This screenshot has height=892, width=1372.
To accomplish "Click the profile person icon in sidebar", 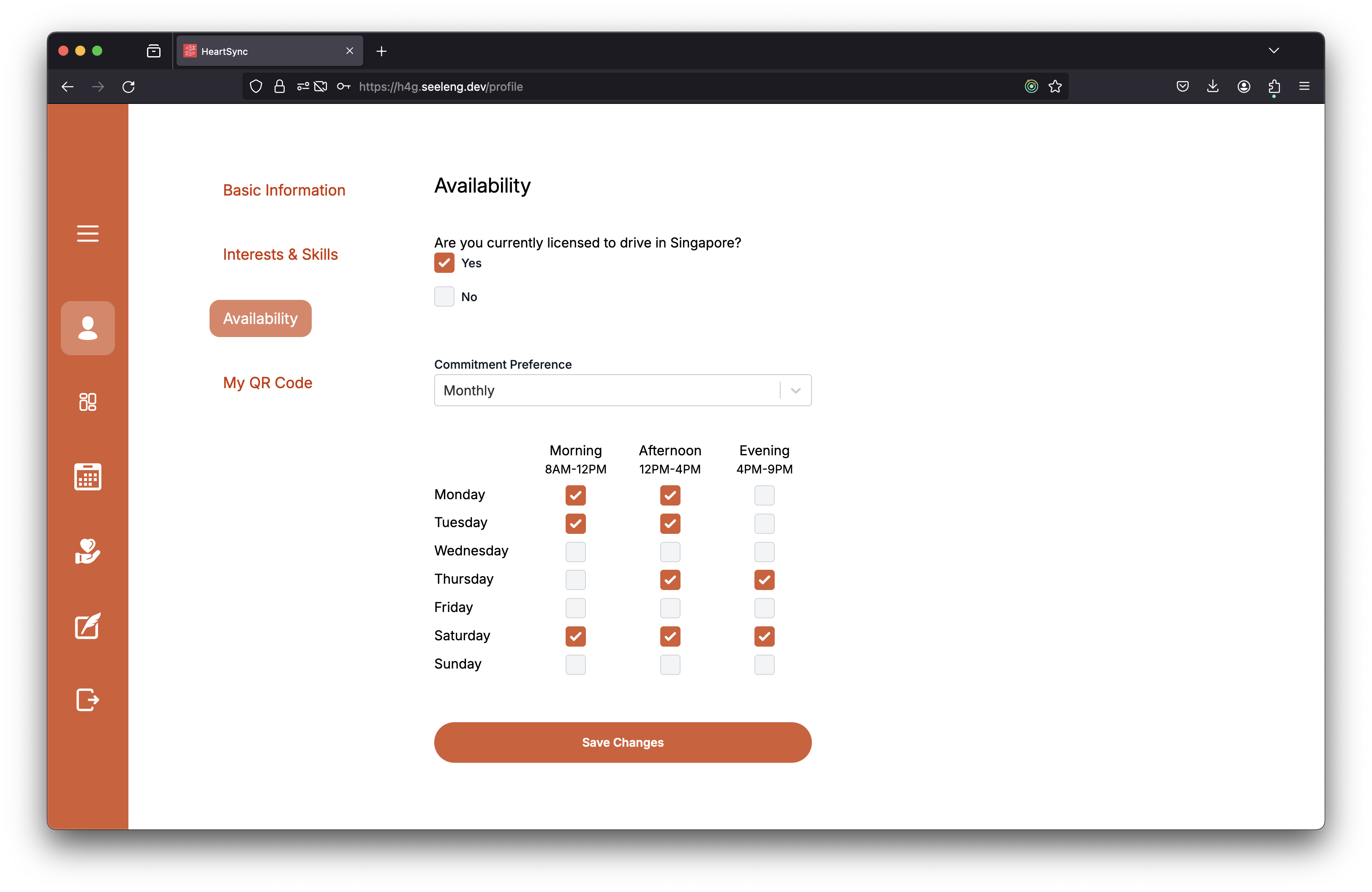I will [87, 328].
